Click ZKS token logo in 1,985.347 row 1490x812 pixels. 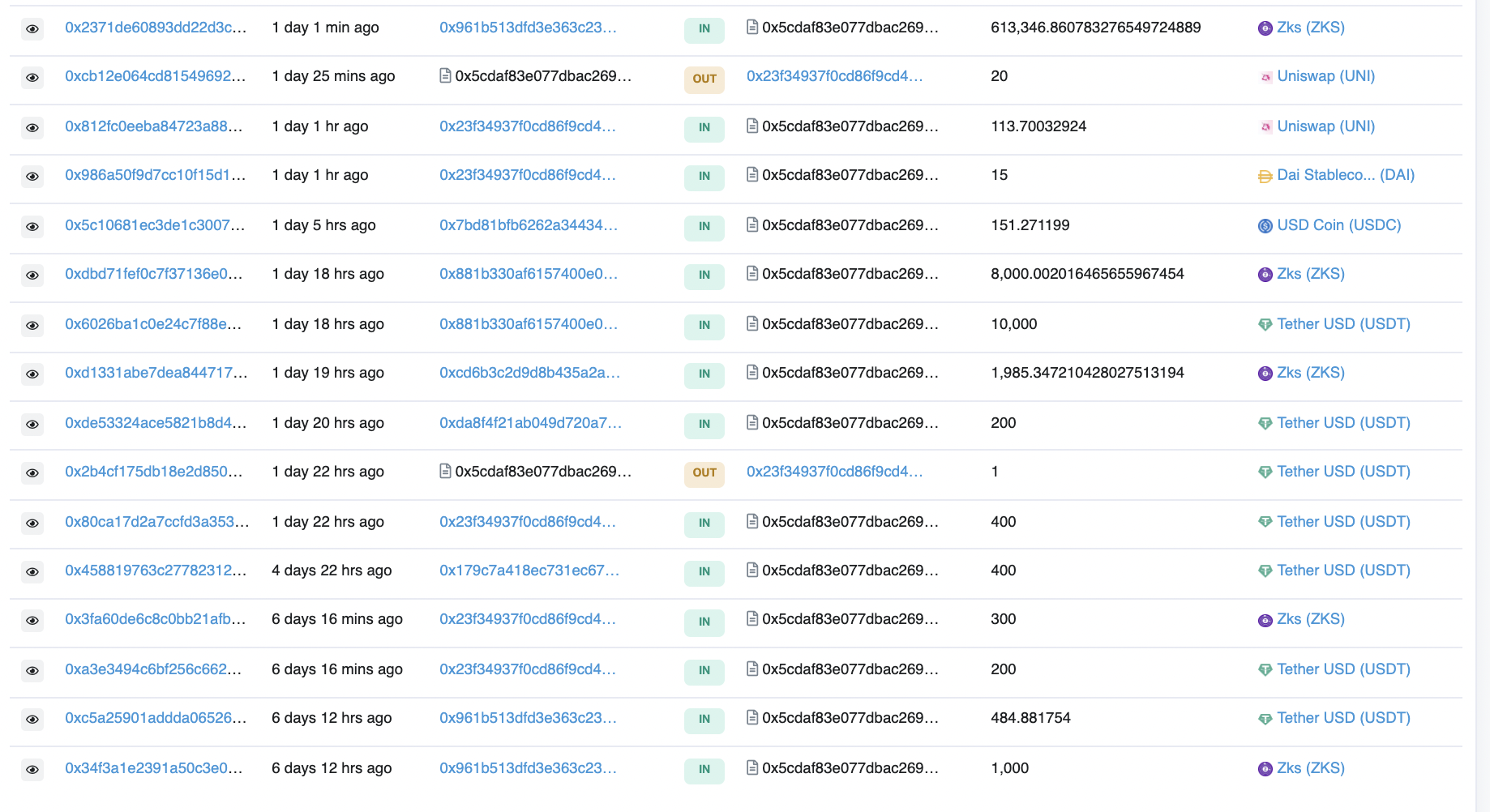(1265, 374)
